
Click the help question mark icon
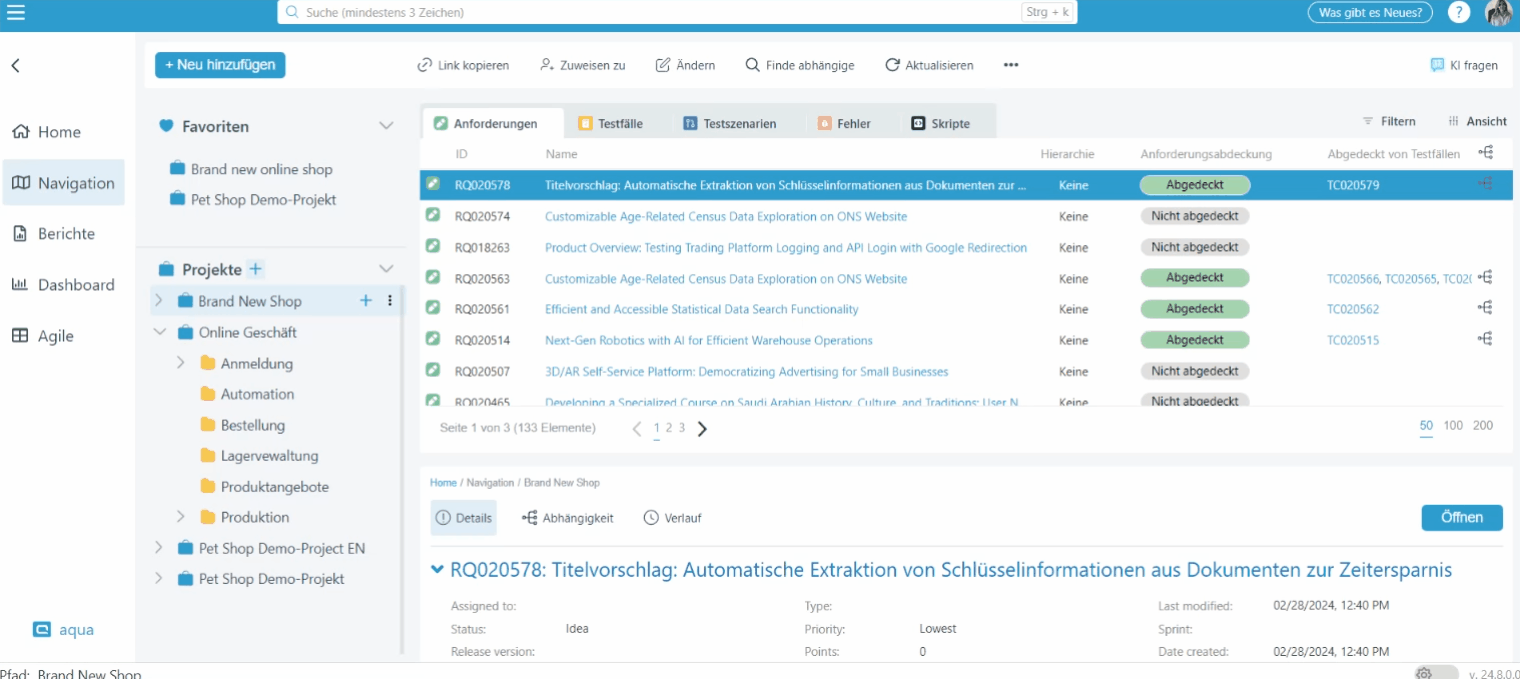coord(1459,12)
